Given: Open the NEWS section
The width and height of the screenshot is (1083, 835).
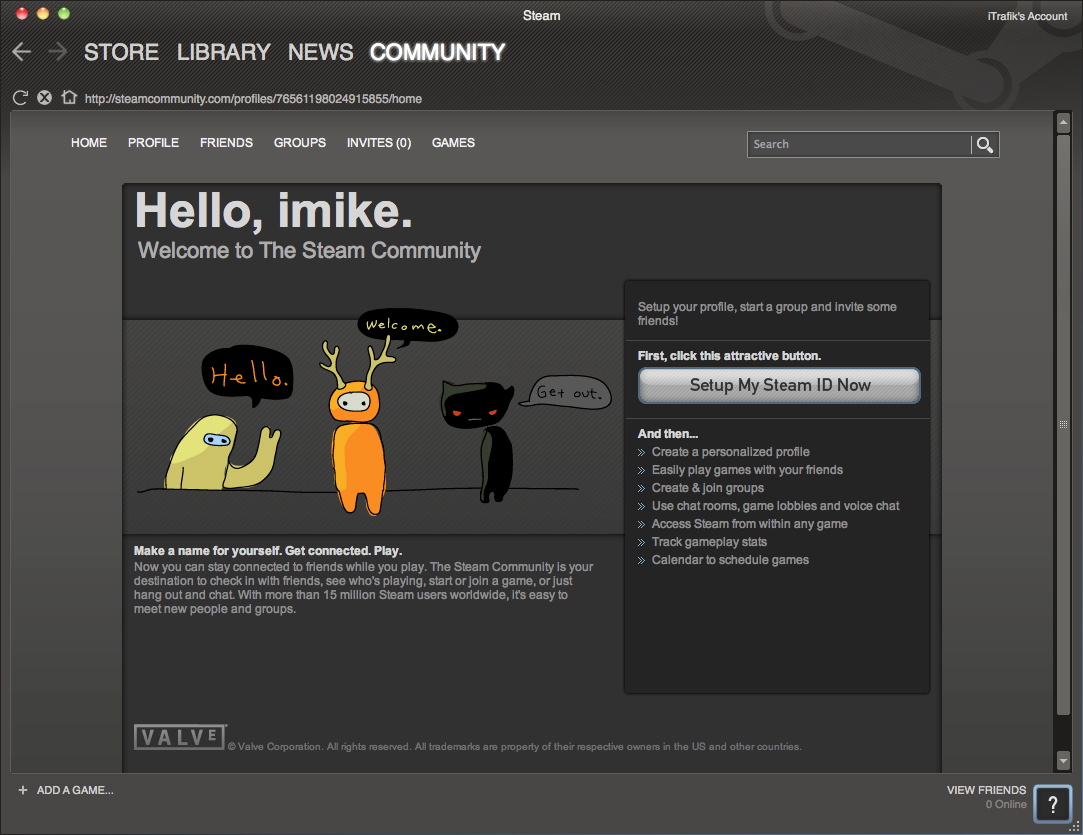Looking at the screenshot, I should pos(320,52).
